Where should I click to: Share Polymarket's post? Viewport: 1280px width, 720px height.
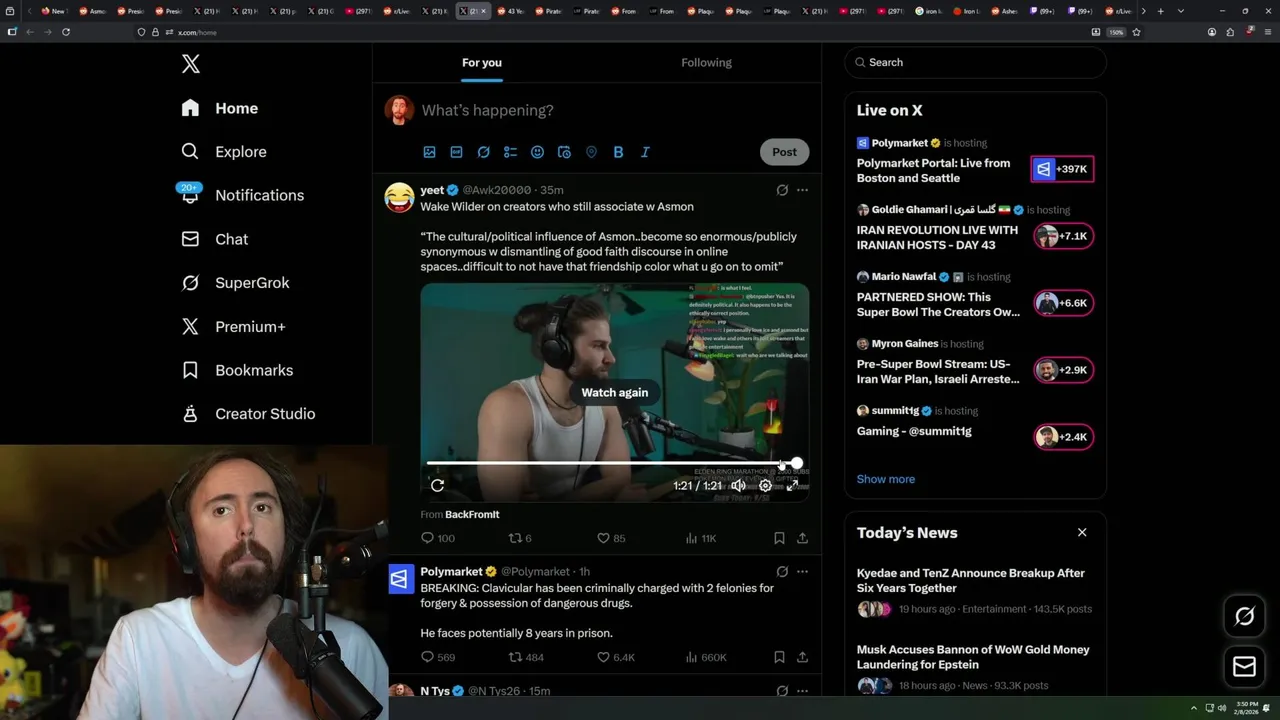click(802, 657)
